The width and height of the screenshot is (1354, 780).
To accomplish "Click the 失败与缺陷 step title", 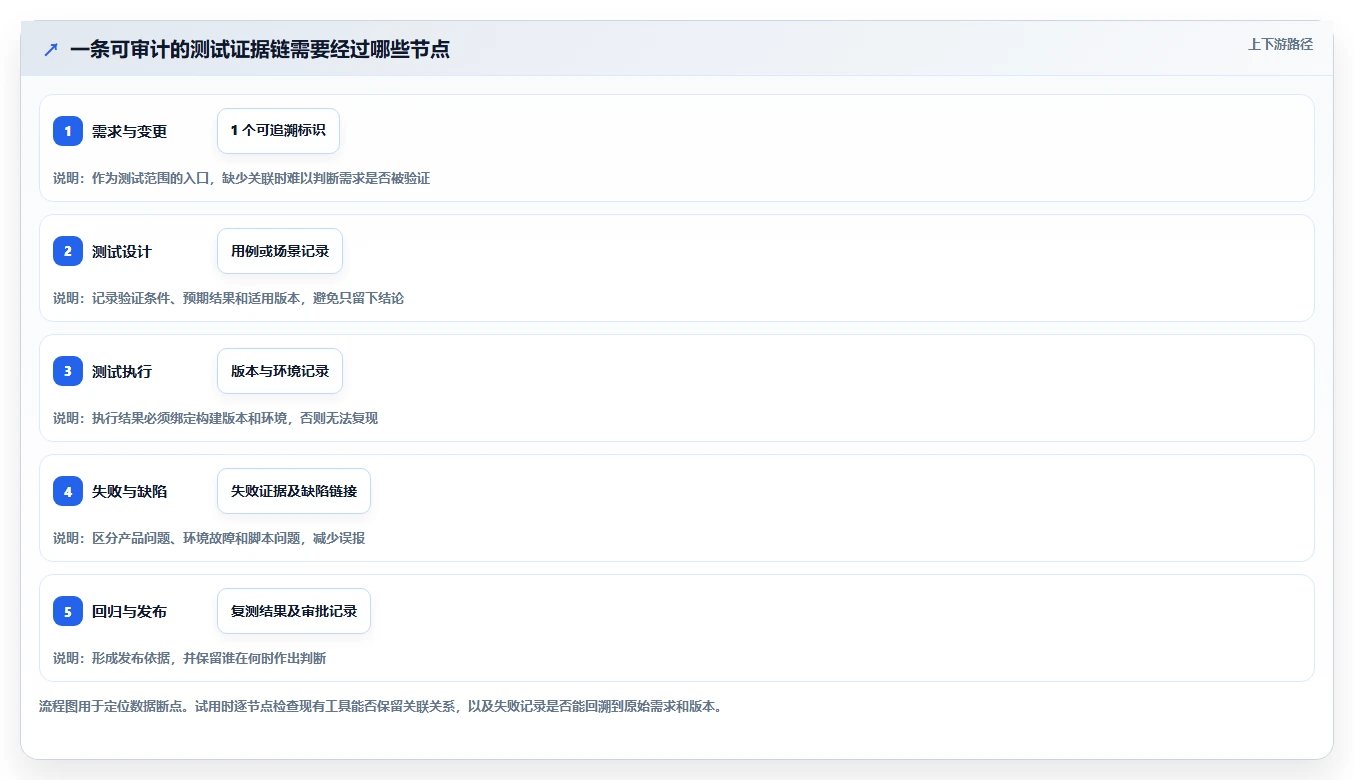I will click(129, 492).
